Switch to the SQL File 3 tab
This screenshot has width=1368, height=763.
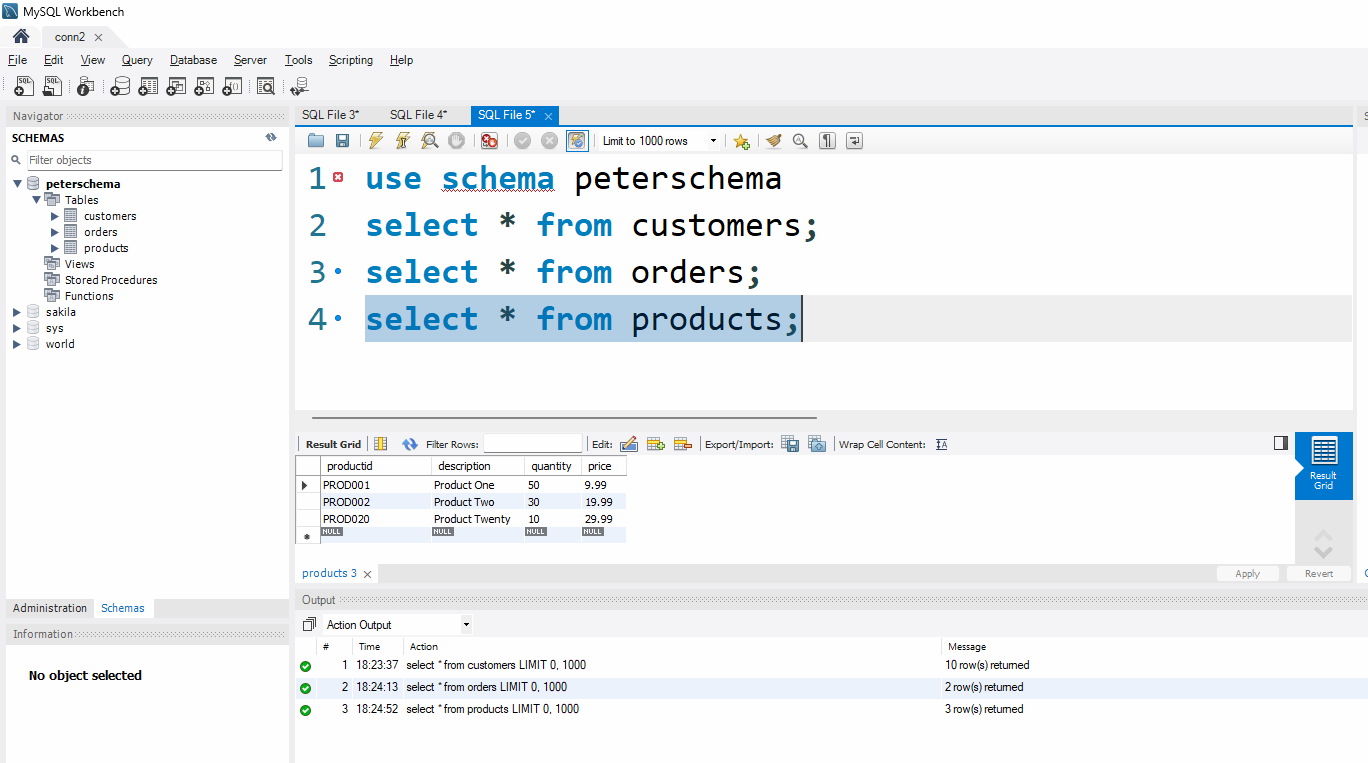pos(330,115)
